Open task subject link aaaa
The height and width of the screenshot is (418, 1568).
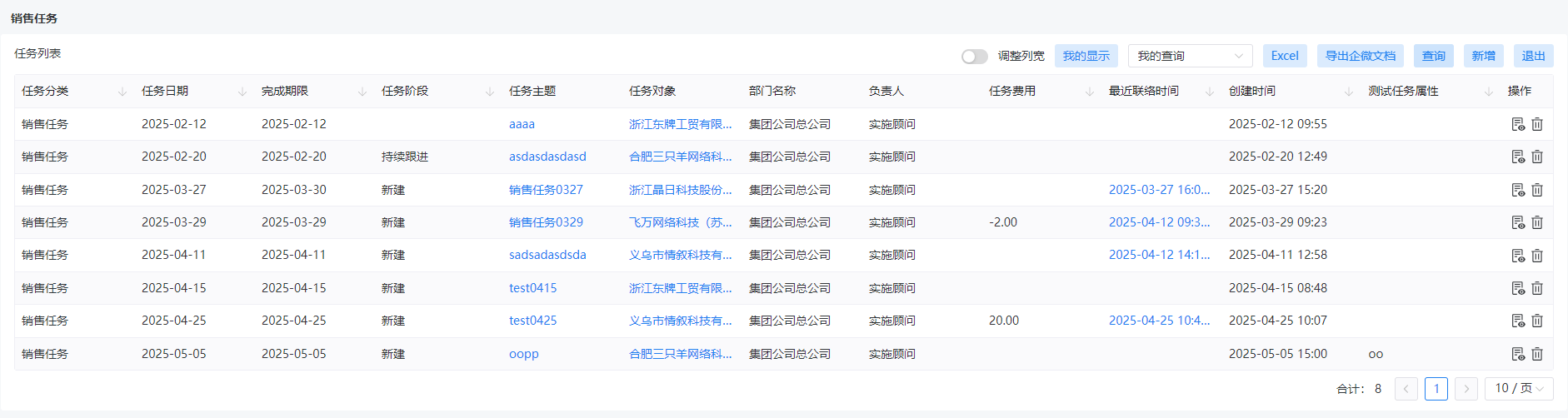pos(522,124)
